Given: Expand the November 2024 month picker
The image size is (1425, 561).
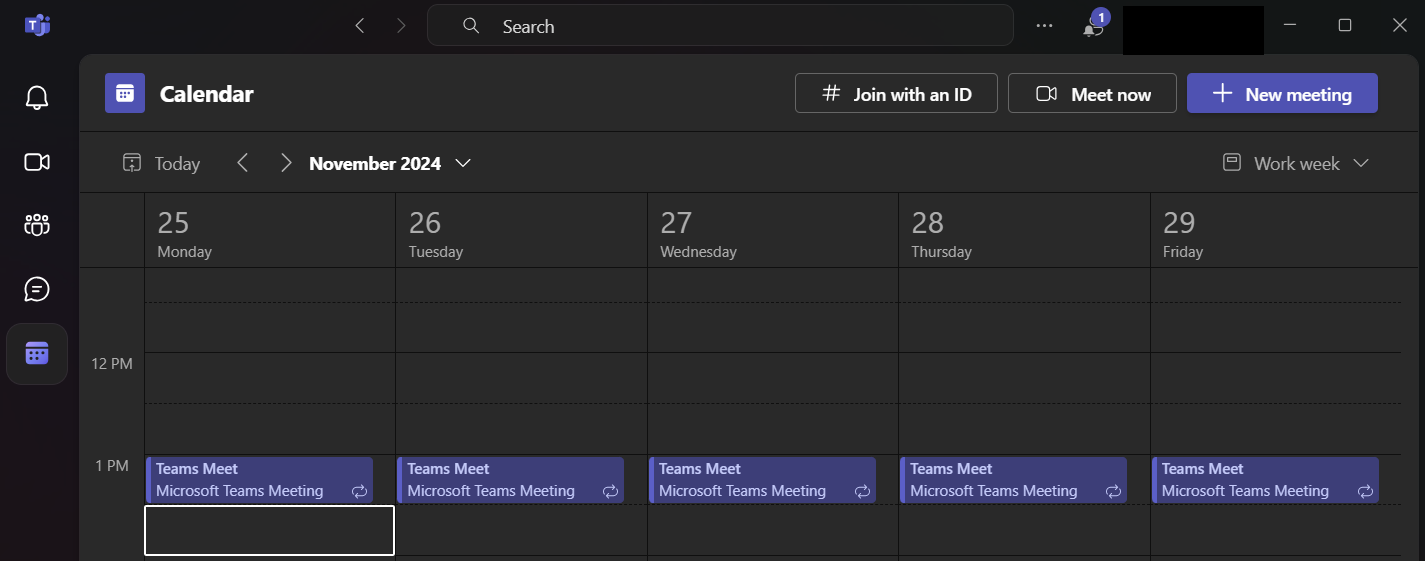Looking at the screenshot, I should 390,163.
